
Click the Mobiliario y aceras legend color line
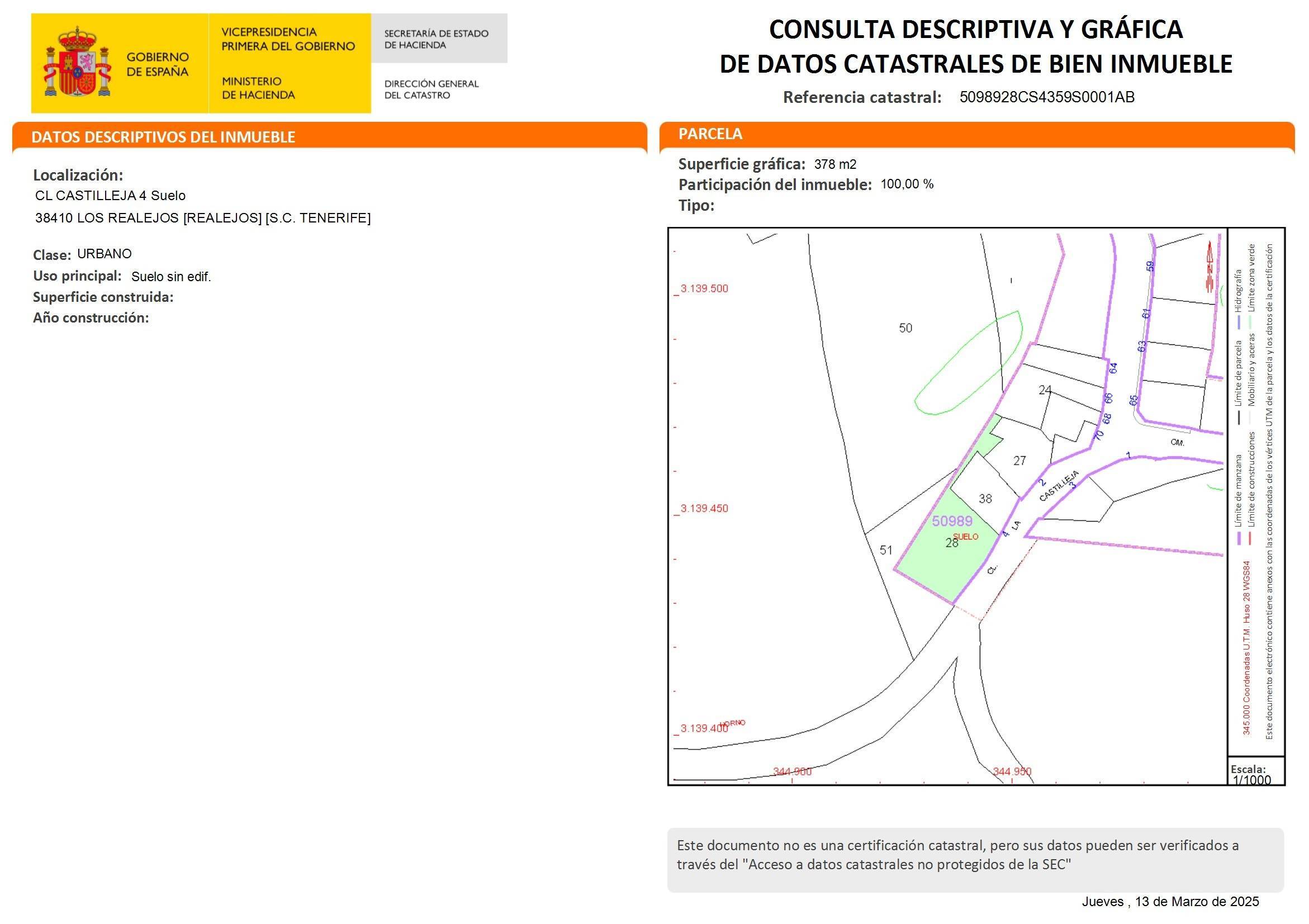(1251, 415)
